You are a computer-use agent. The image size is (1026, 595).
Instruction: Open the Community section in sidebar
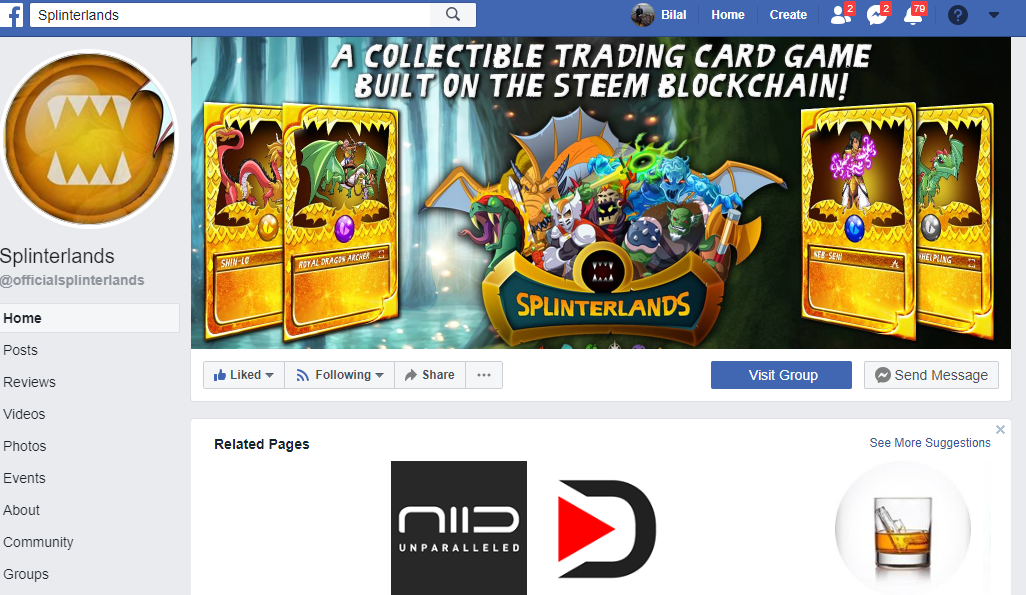pos(38,542)
